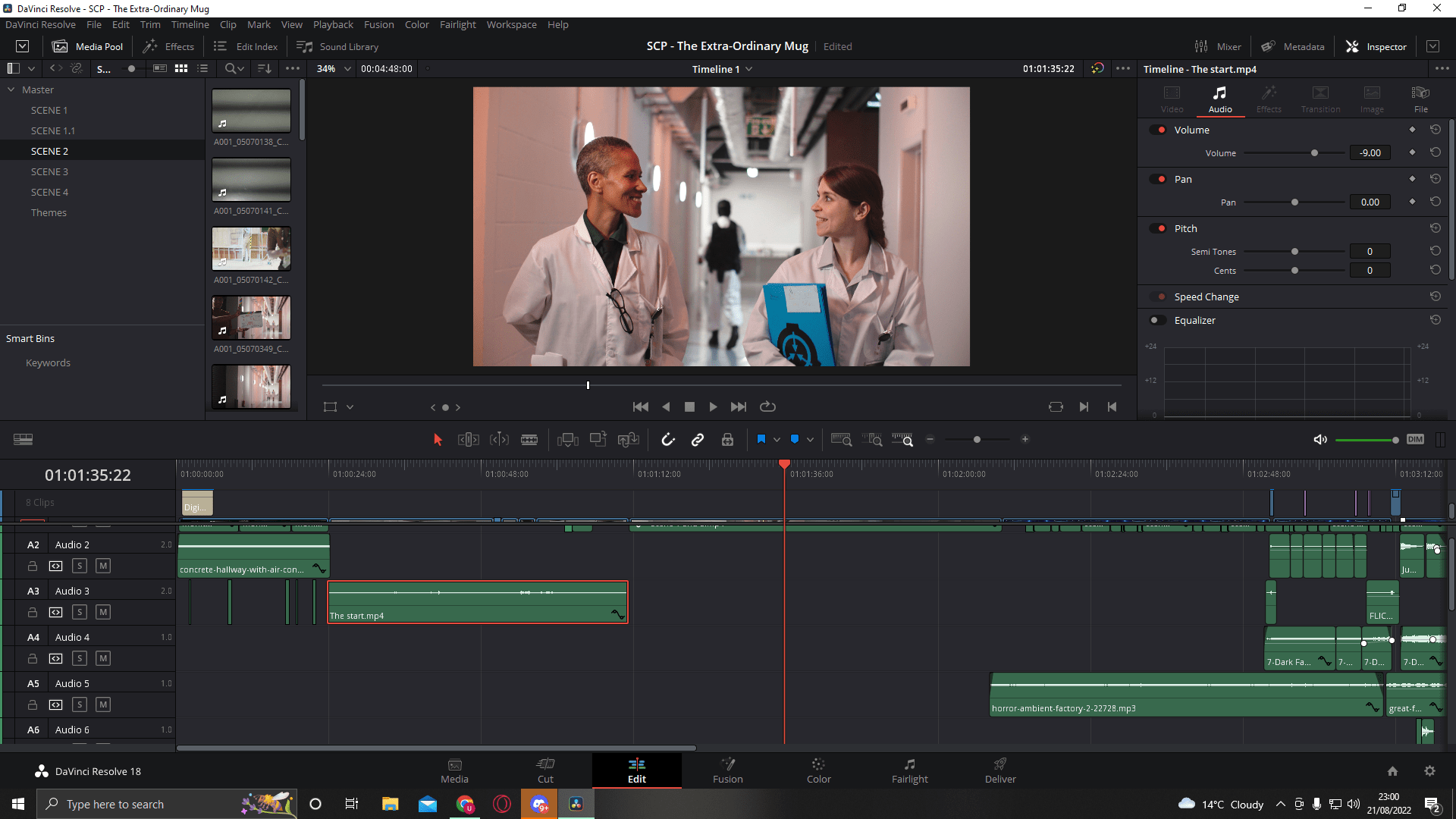Click the loop playback icon
Viewport: 1456px width, 819px height.
click(767, 407)
